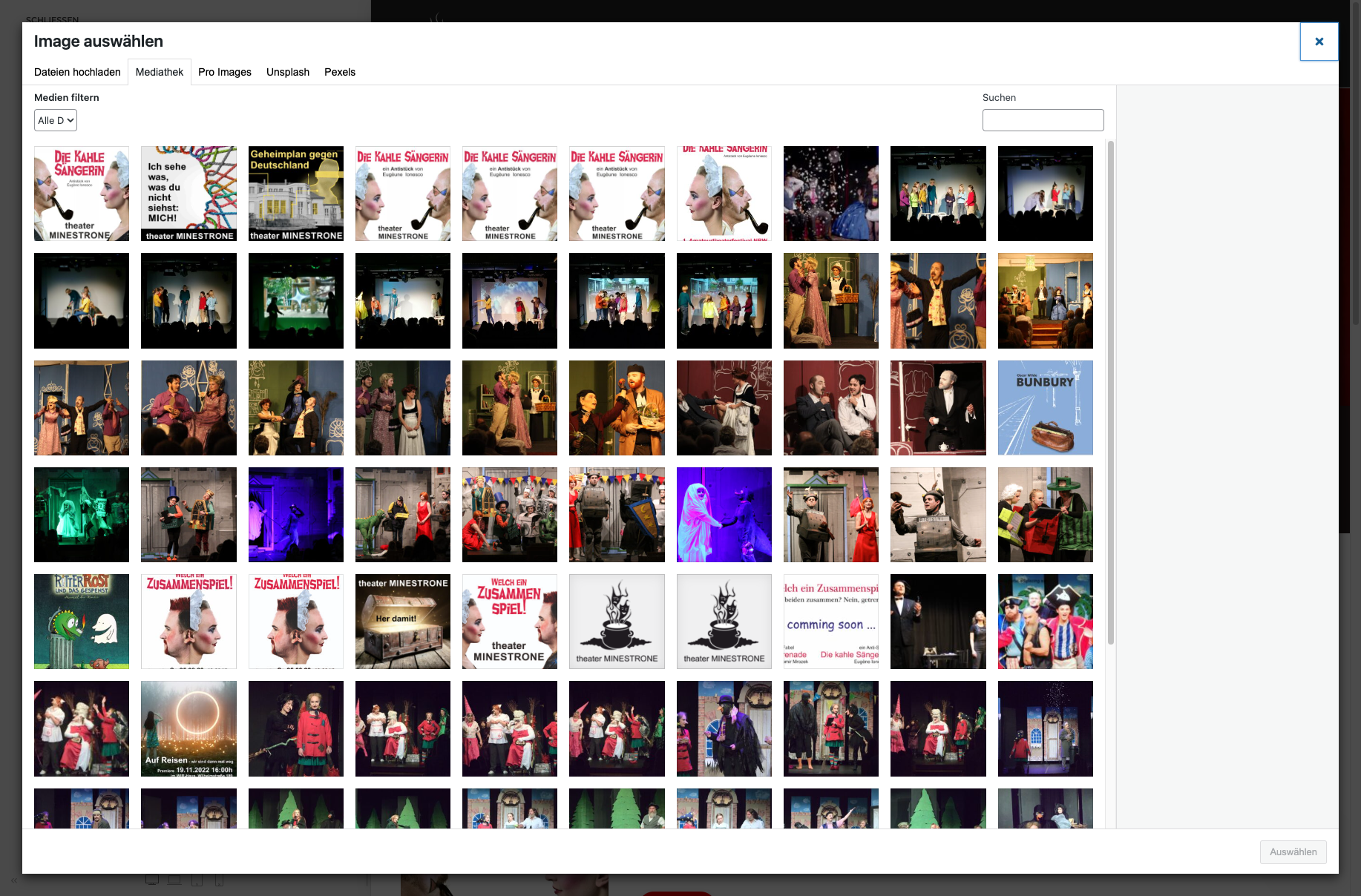Pick the 'Her damit!' treasure chest image
This screenshot has height=896, width=1361.
pos(402,621)
